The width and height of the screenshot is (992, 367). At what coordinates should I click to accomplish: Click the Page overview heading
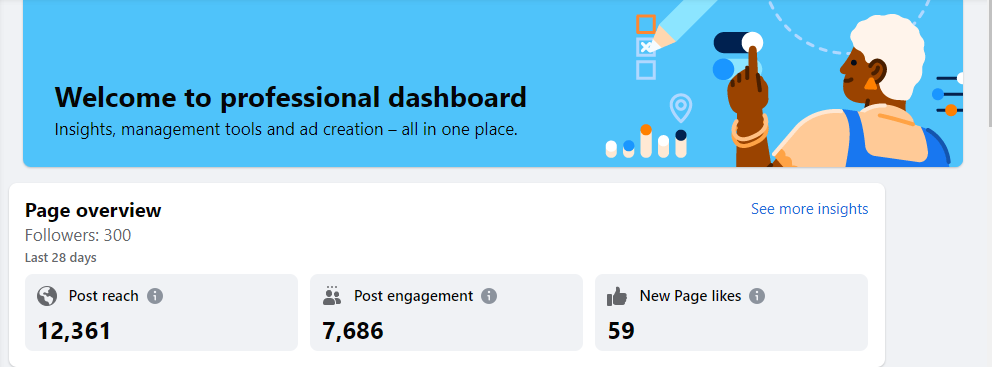pyautogui.click(x=93, y=210)
